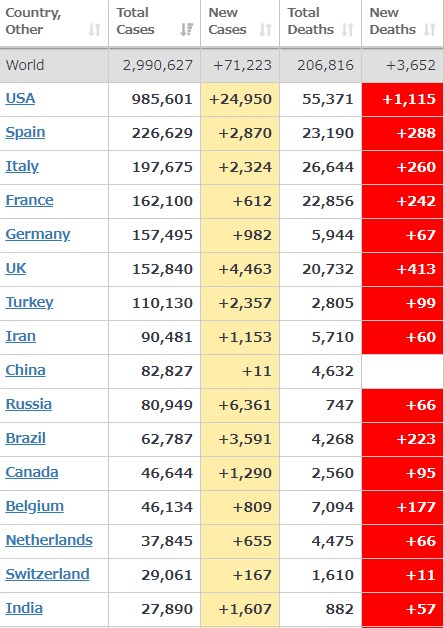The image size is (444, 628).
Task: Select the Switzerland link
Action: pyautogui.click(x=47, y=574)
